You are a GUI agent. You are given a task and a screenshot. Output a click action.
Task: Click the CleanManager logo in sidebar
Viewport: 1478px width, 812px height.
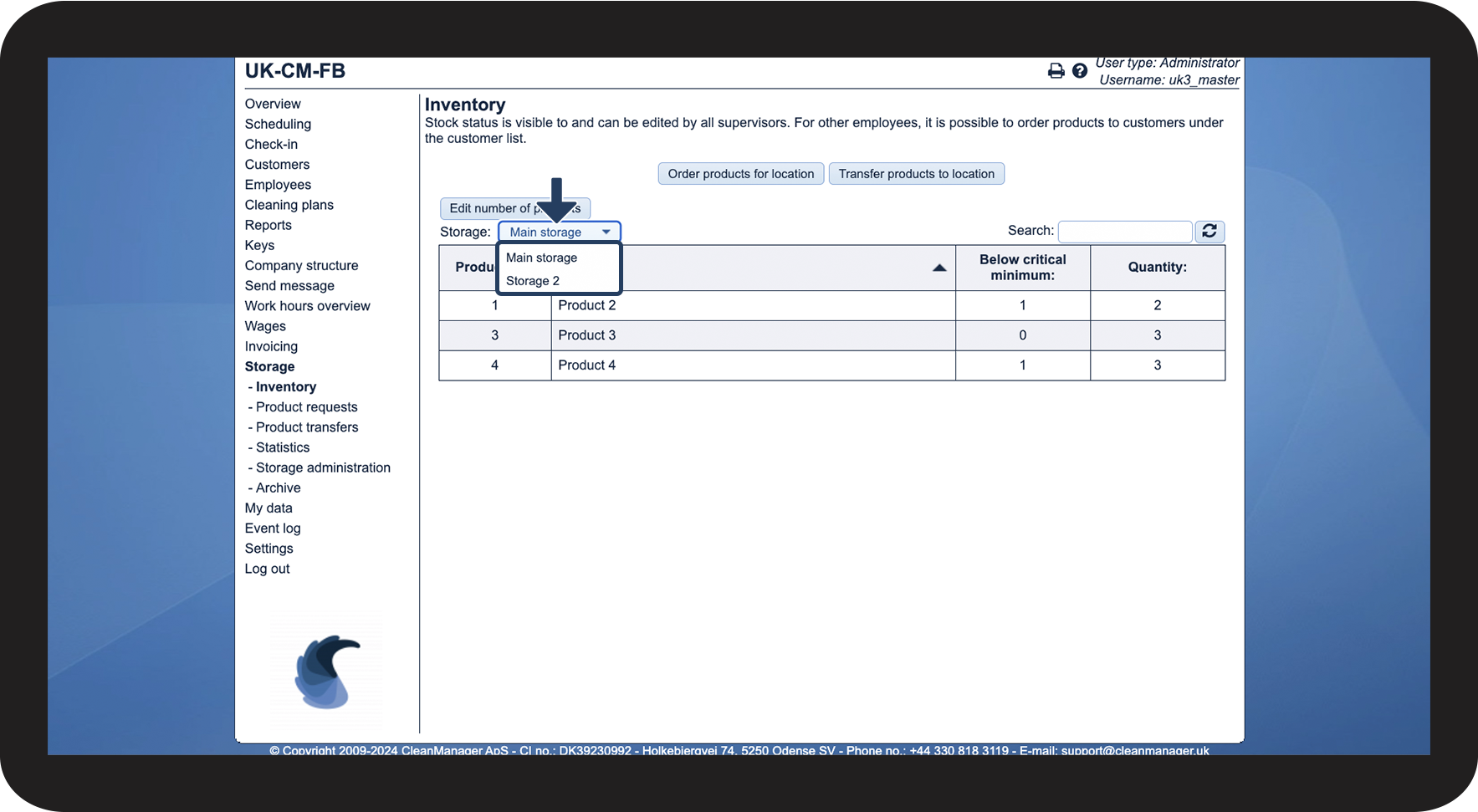327,672
